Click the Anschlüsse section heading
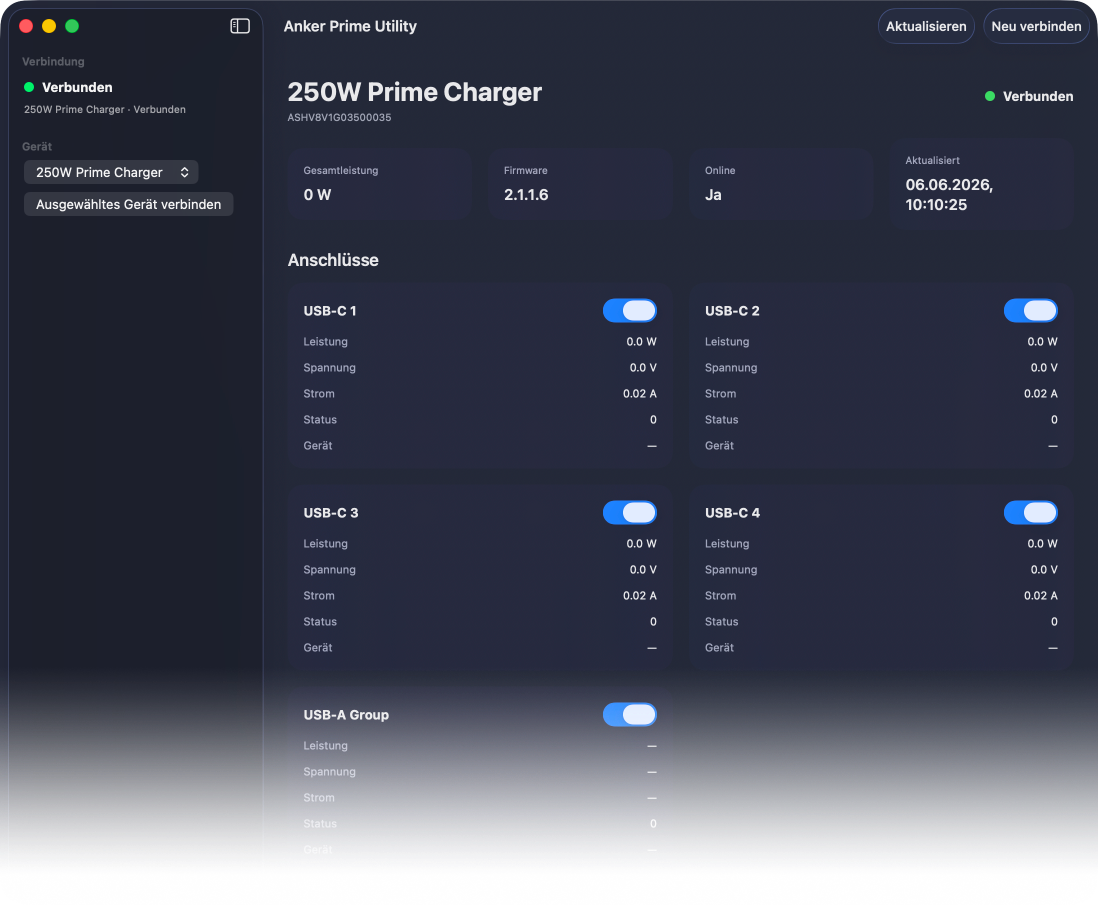The height and width of the screenshot is (905, 1098). 333,261
